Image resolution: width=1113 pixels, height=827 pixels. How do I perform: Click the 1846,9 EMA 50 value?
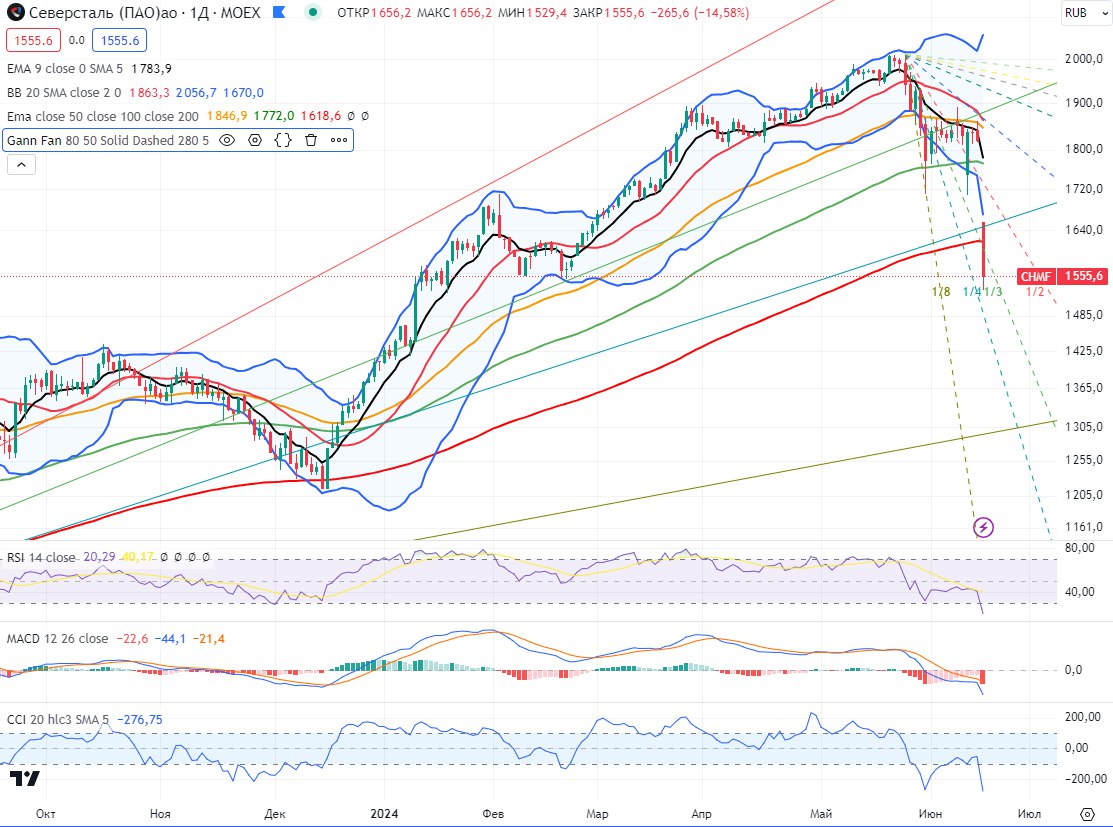[227, 116]
